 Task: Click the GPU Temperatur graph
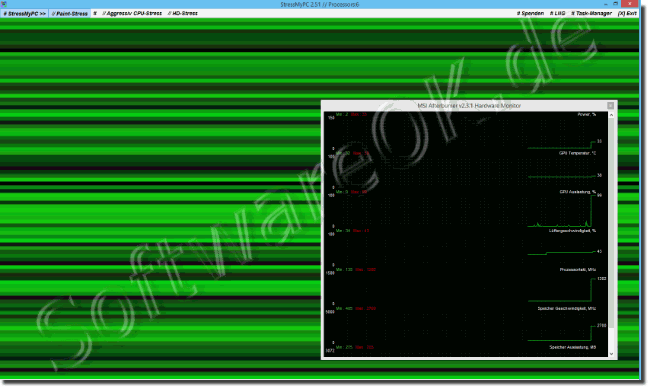pos(466,170)
